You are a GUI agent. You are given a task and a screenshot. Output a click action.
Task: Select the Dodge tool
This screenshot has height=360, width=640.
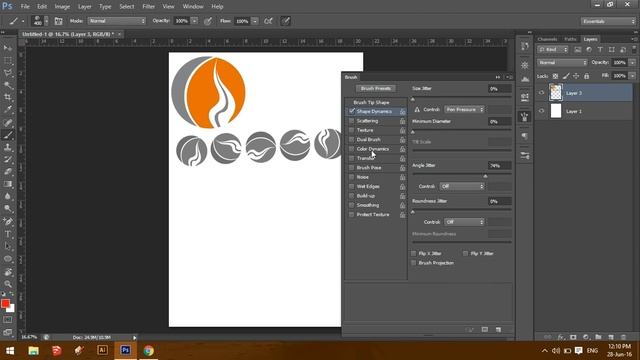(8, 209)
